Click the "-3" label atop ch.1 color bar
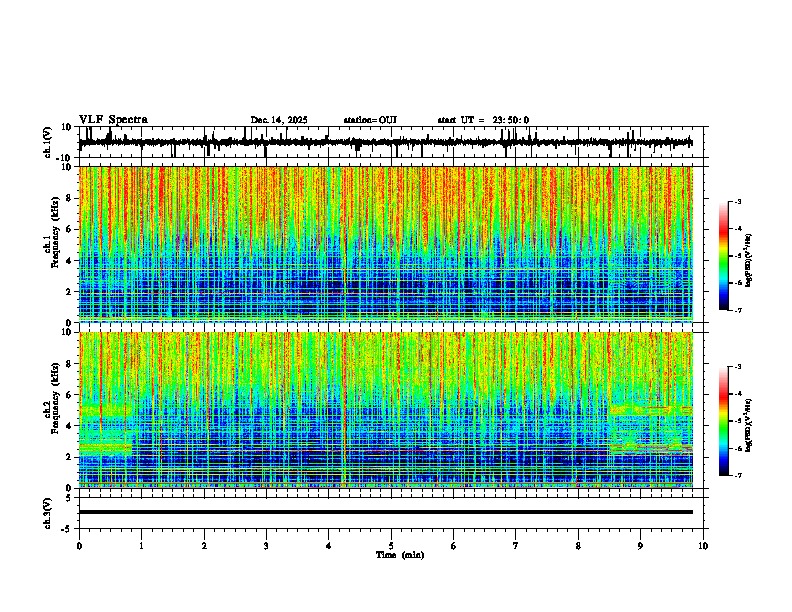The image size is (792, 612). [737, 201]
